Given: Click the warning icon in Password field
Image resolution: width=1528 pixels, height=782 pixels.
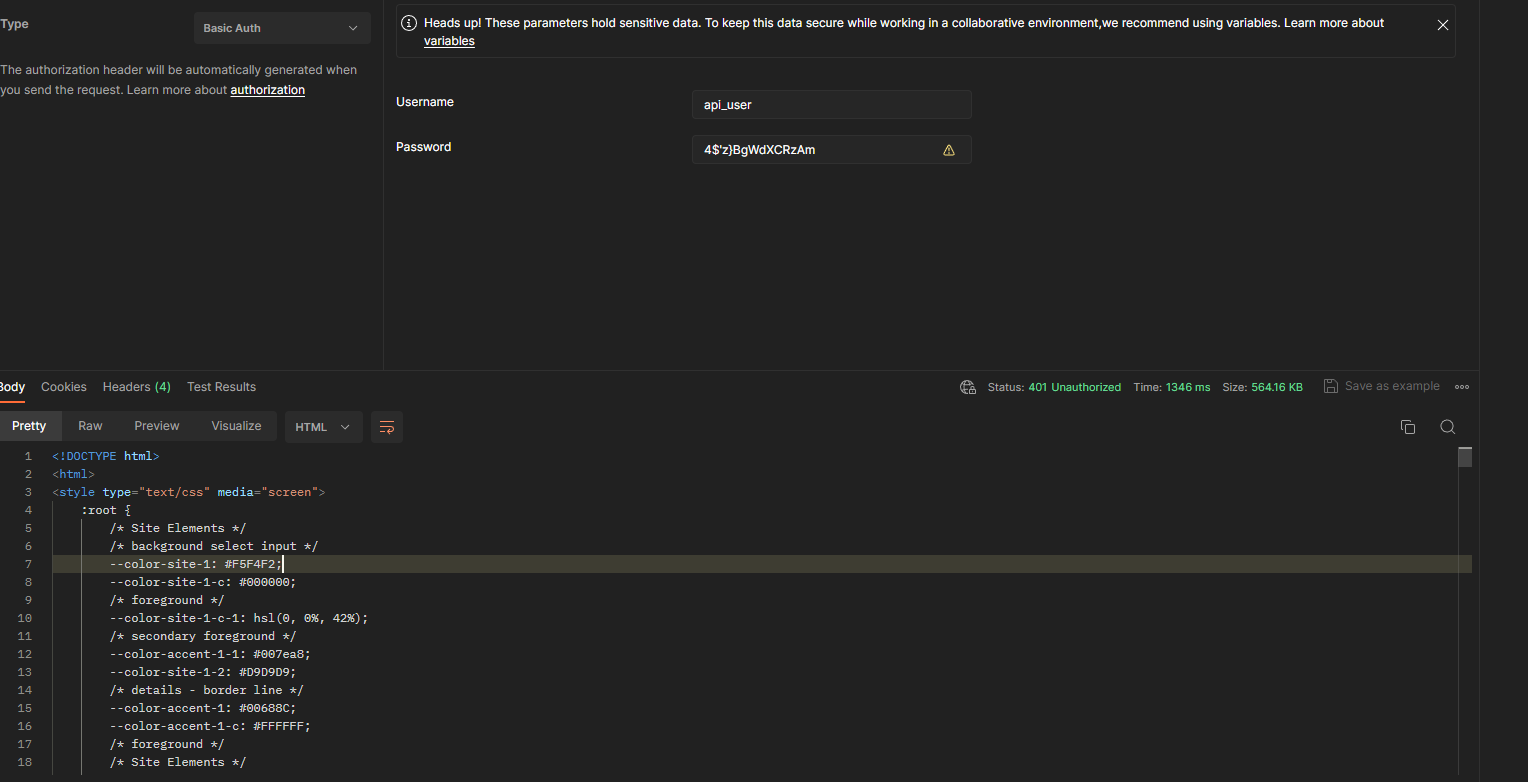Looking at the screenshot, I should [948, 150].
